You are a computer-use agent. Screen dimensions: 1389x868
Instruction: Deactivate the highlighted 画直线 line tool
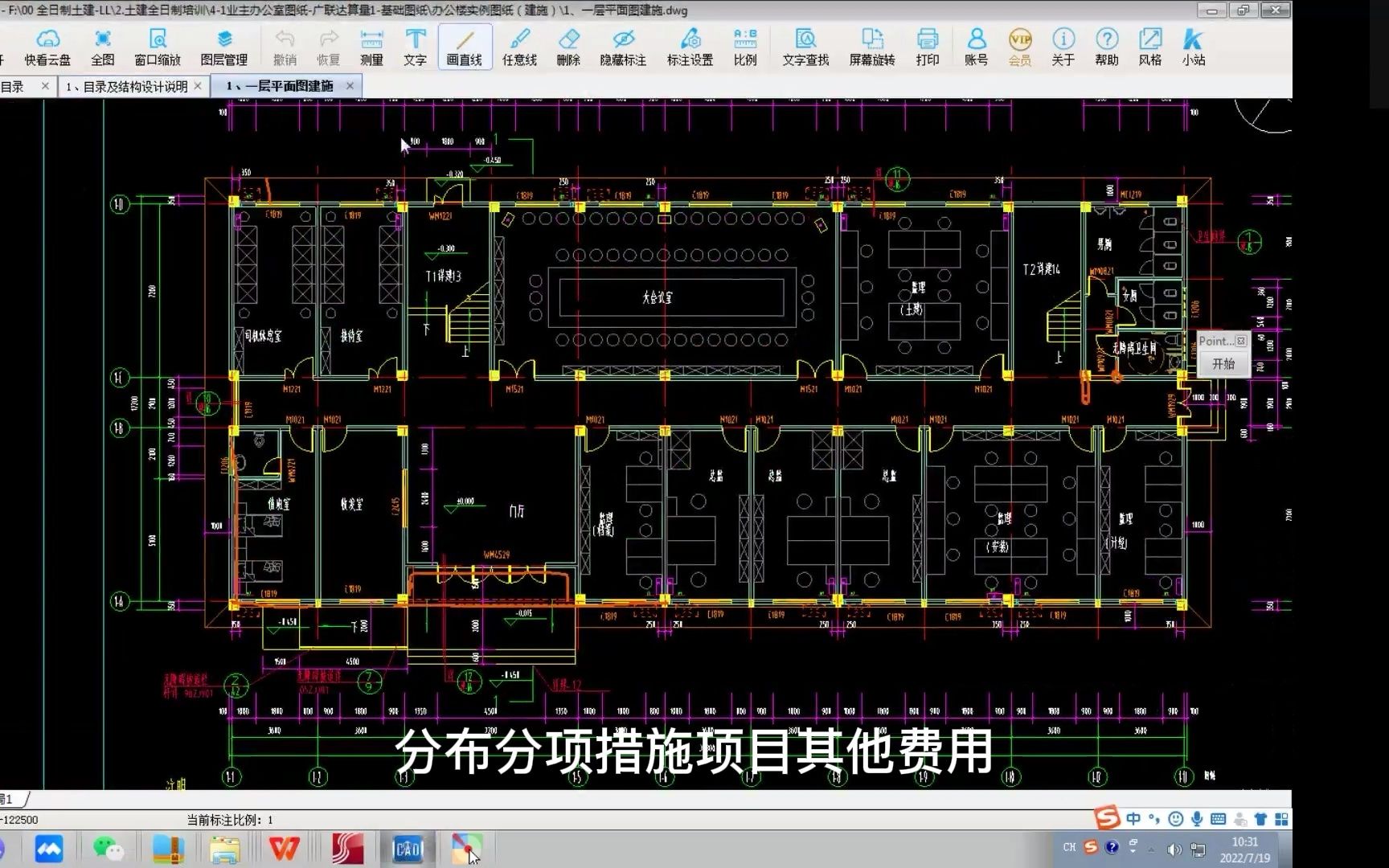[464, 46]
